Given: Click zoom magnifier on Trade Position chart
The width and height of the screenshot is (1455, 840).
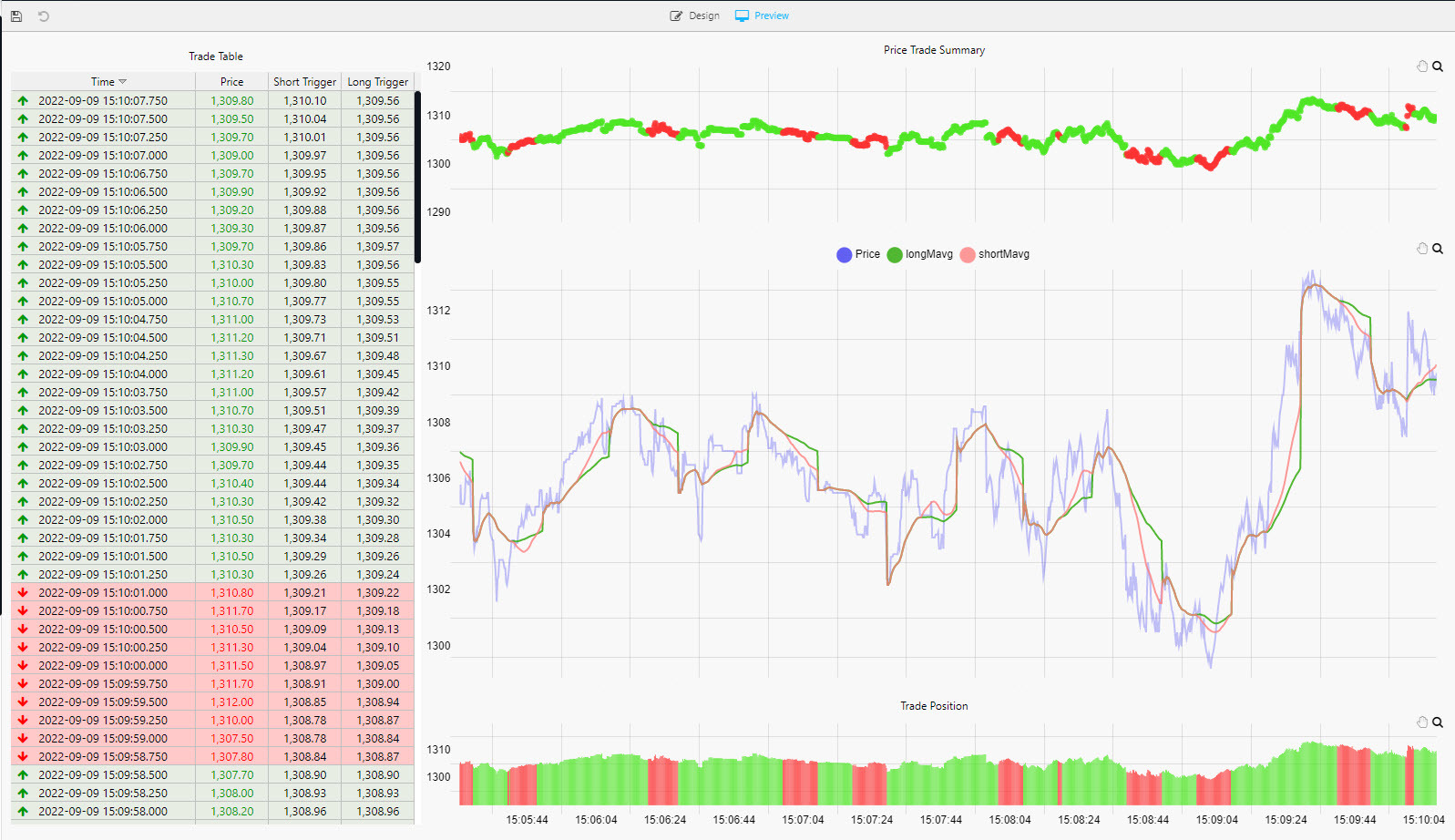Looking at the screenshot, I should point(1438,722).
